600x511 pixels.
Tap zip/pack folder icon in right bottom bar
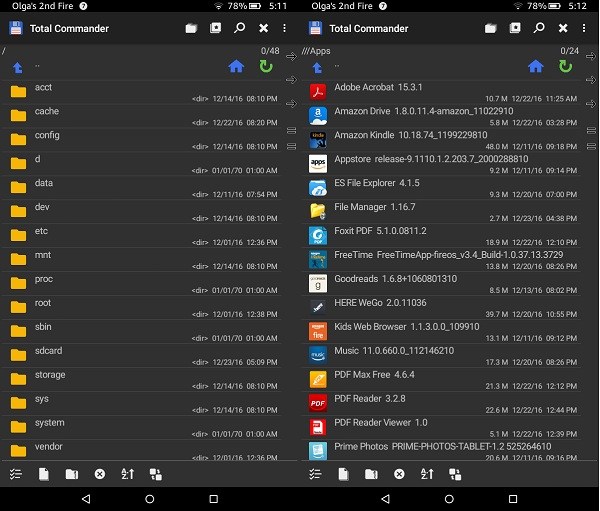pyautogui.click(x=371, y=474)
